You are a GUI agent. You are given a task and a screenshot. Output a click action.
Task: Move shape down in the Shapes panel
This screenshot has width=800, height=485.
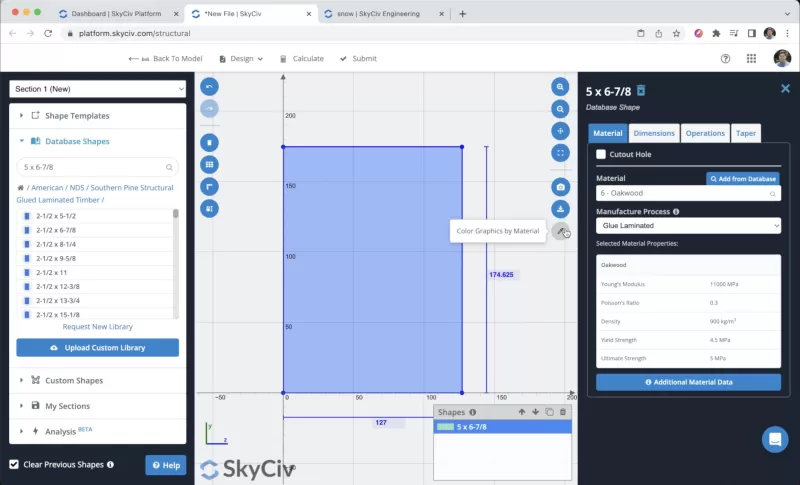tap(535, 412)
